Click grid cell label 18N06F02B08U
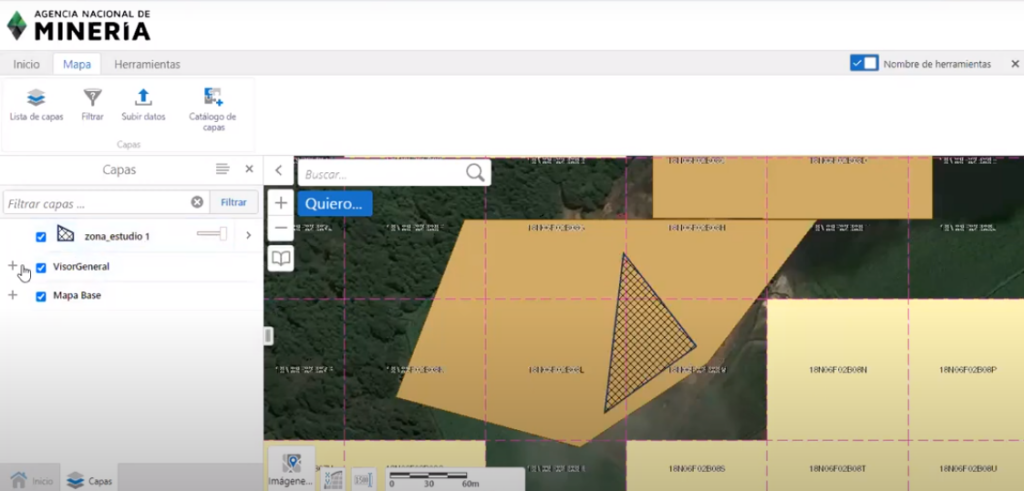Screen dimensions: 1024x491 point(968,469)
